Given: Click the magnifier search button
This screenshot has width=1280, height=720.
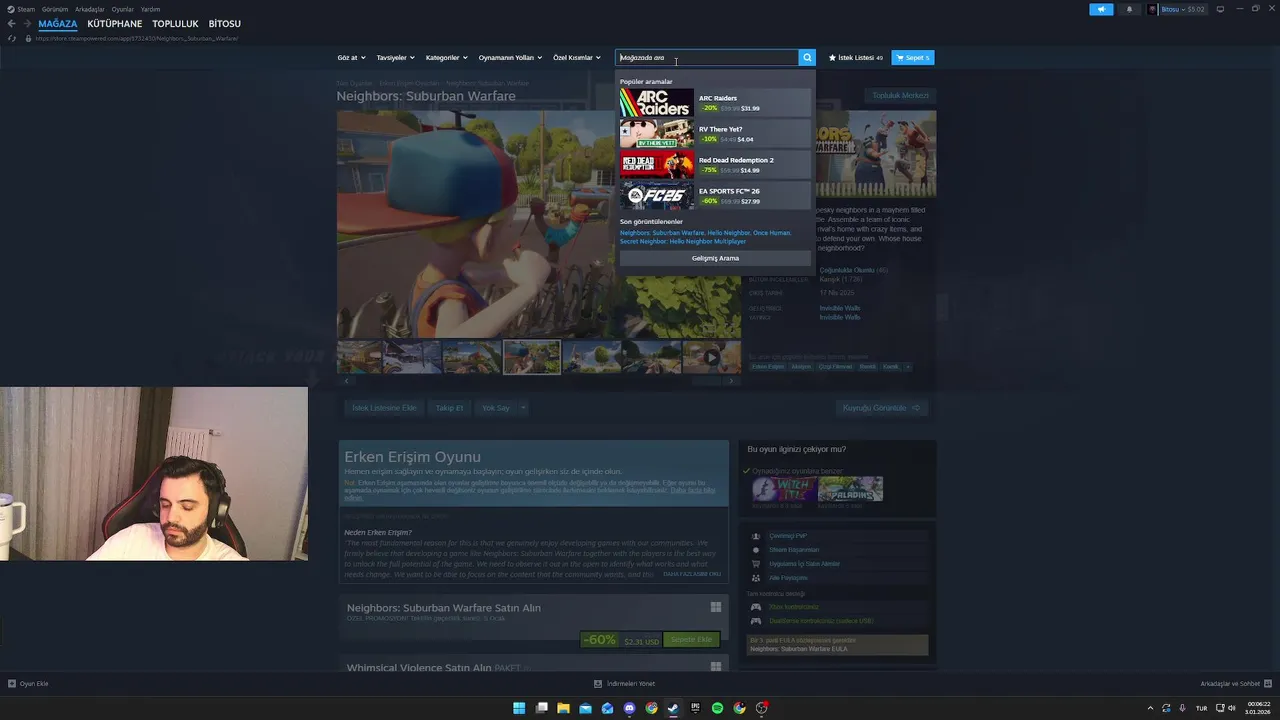Looking at the screenshot, I should (807, 58).
